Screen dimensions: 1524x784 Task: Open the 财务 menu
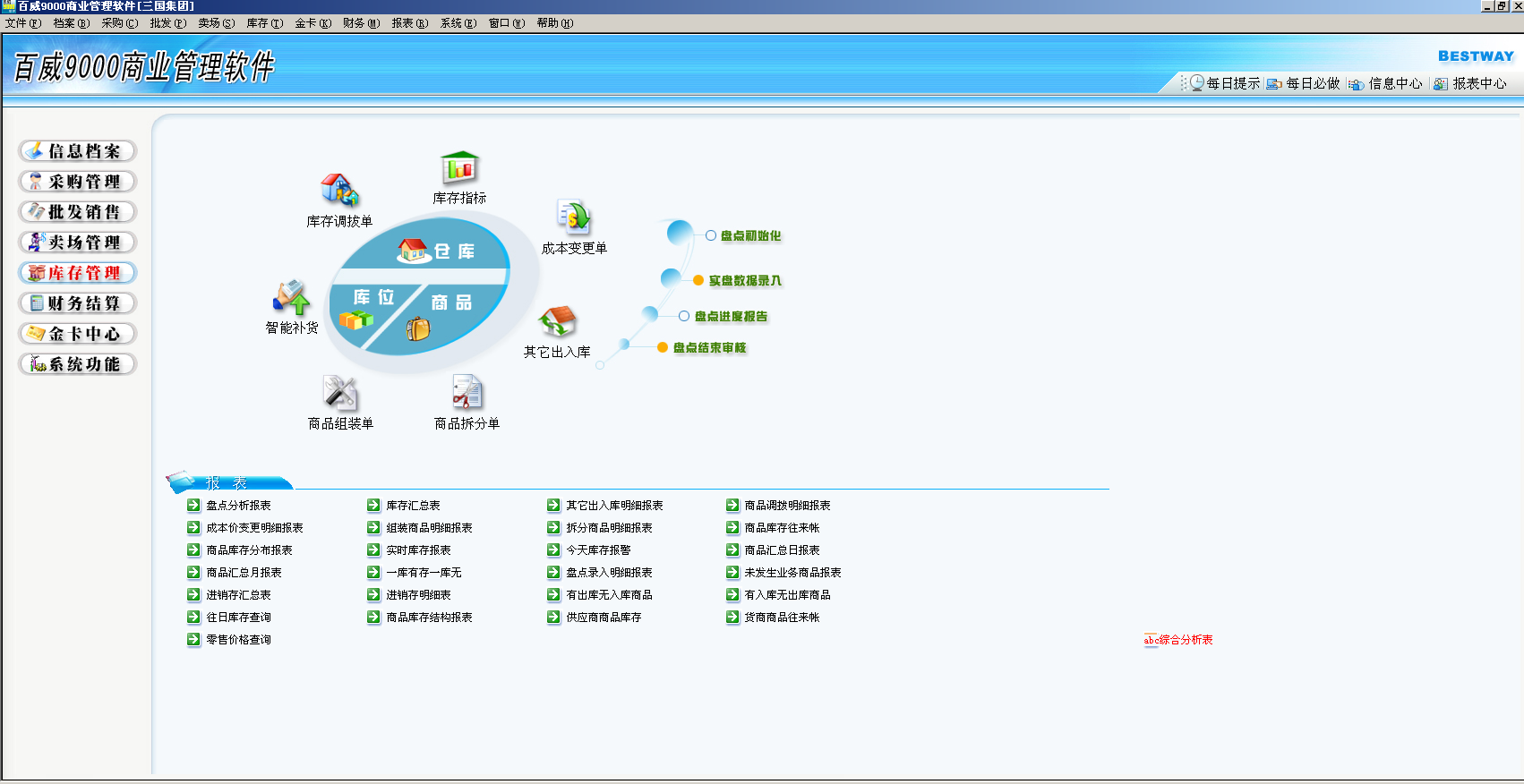tap(362, 23)
